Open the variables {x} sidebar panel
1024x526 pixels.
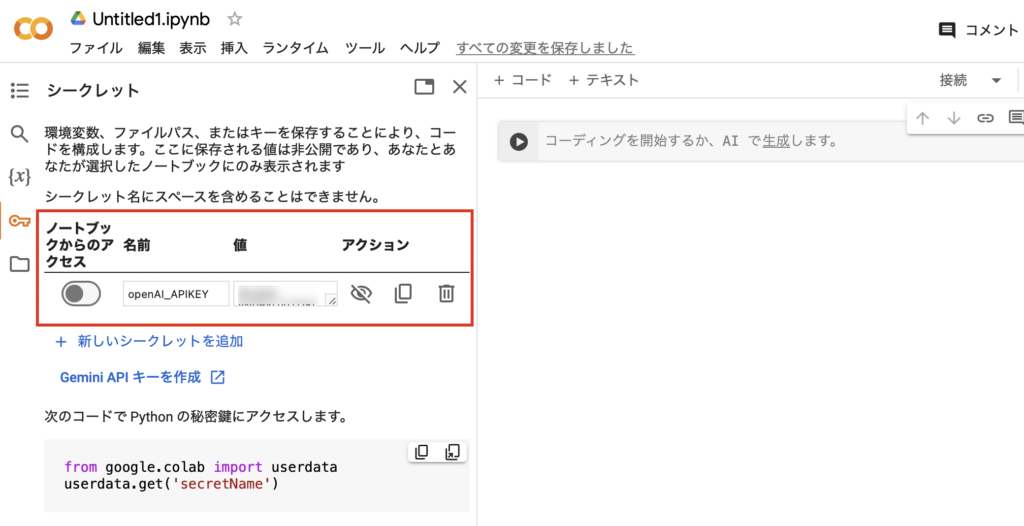19,177
